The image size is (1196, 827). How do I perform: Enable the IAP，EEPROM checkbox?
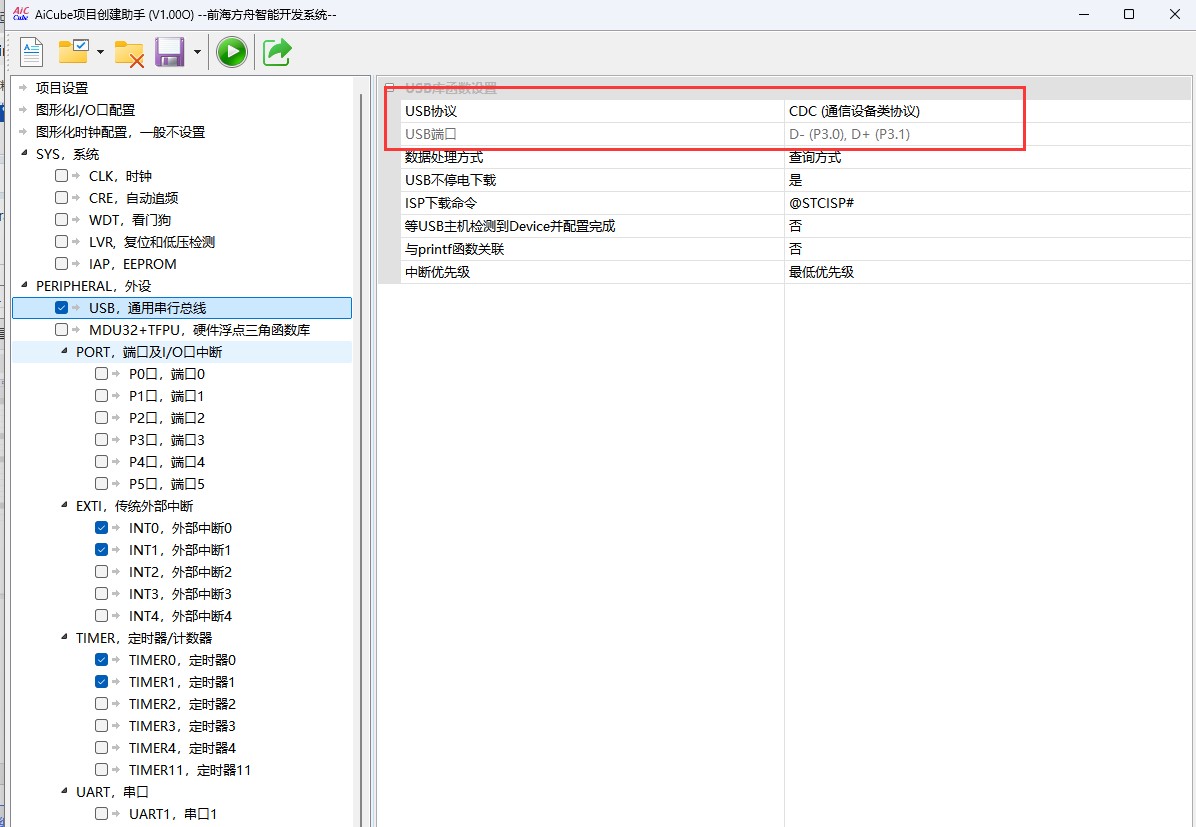tap(61, 264)
